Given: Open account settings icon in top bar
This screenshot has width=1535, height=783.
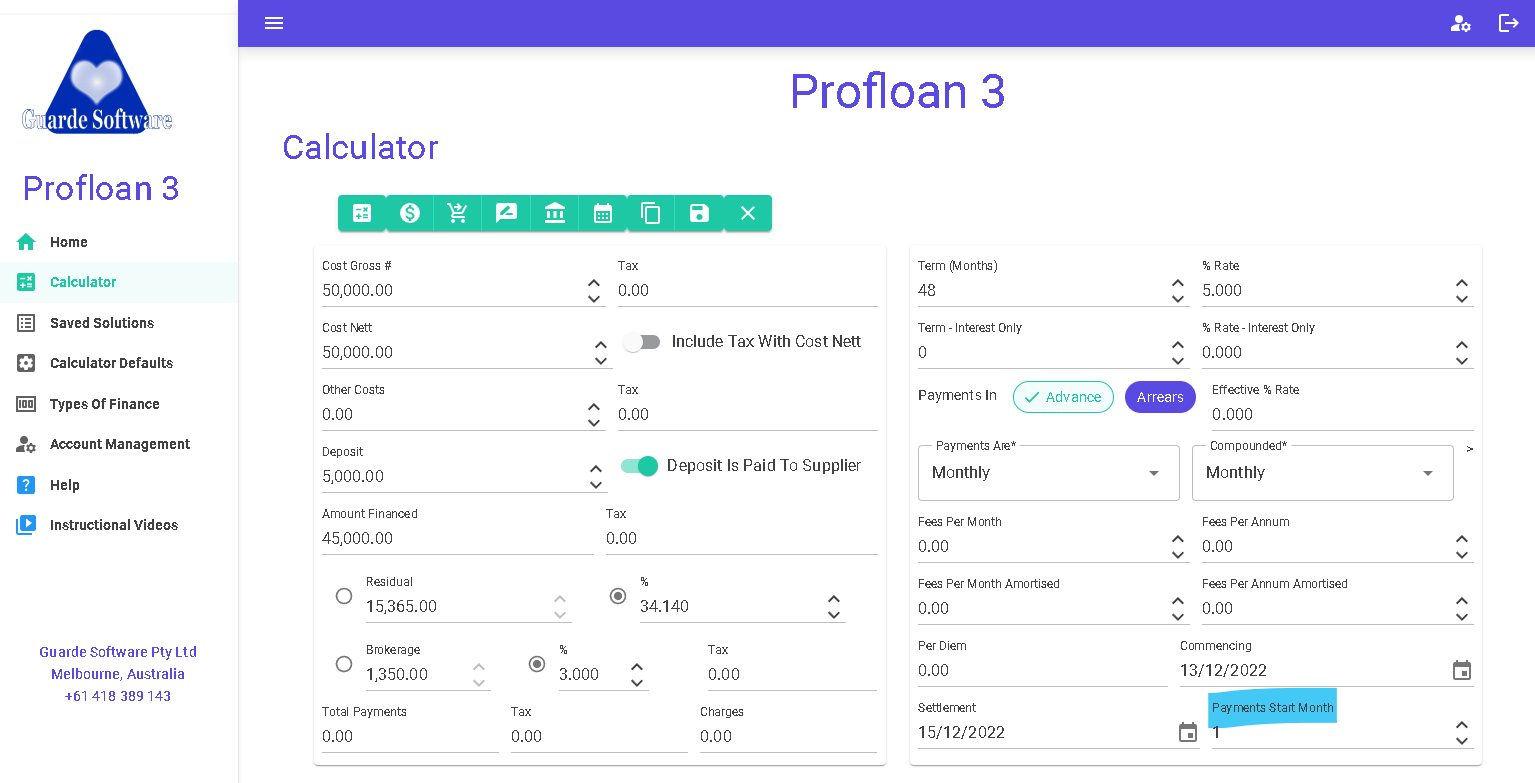Looking at the screenshot, I should tap(1461, 23).
